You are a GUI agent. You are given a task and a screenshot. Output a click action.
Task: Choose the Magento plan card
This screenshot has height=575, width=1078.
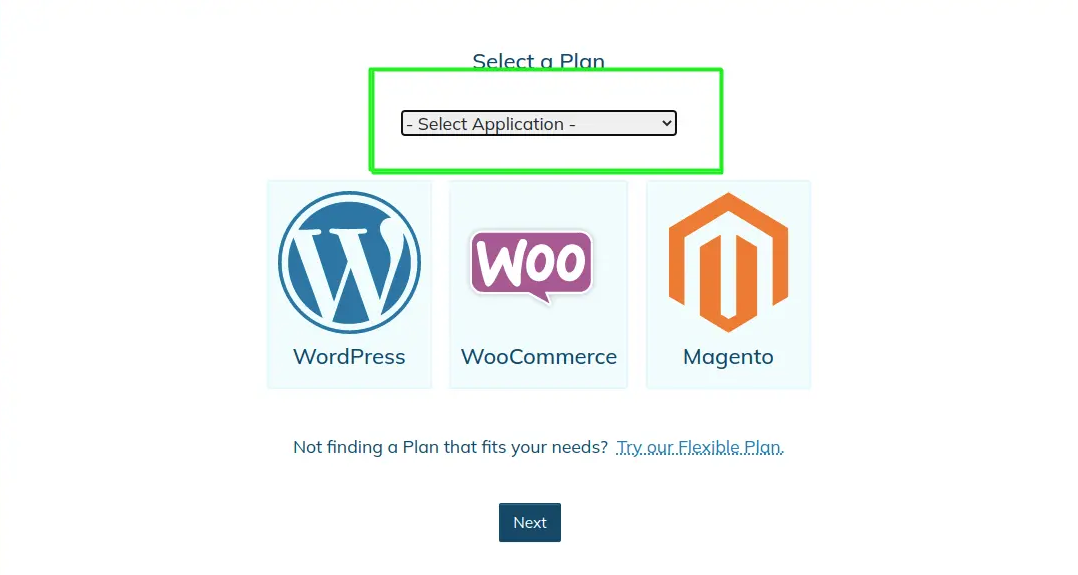coord(728,285)
